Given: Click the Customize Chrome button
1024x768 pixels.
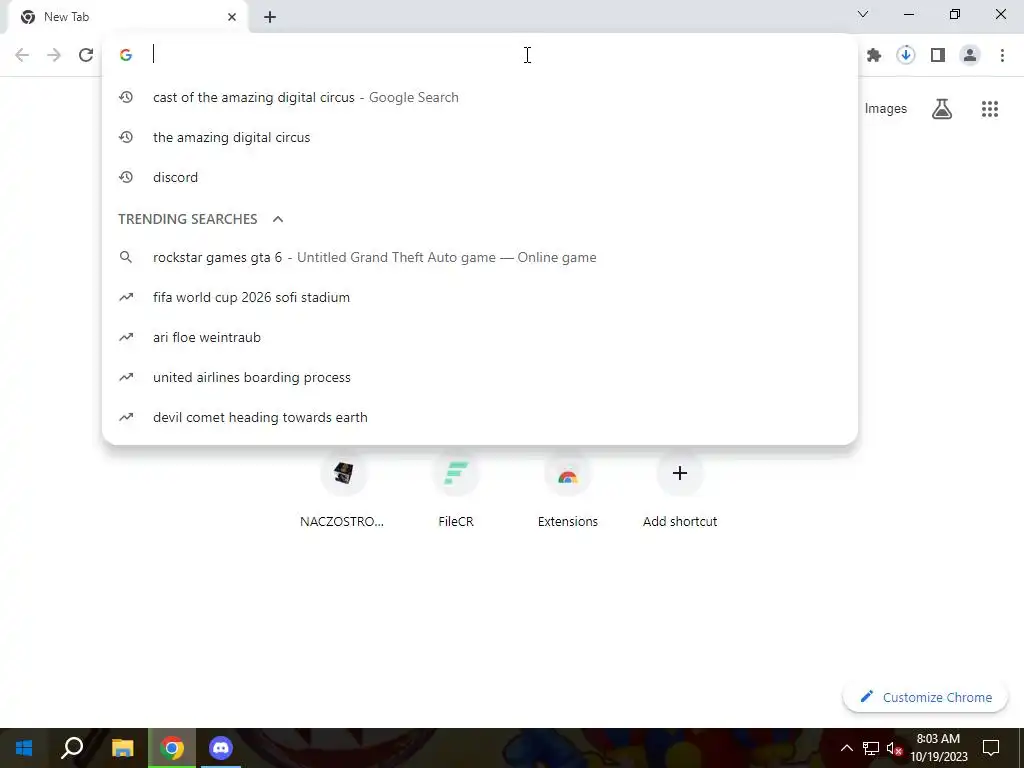Looking at the screenshot, I should point(925,697).
